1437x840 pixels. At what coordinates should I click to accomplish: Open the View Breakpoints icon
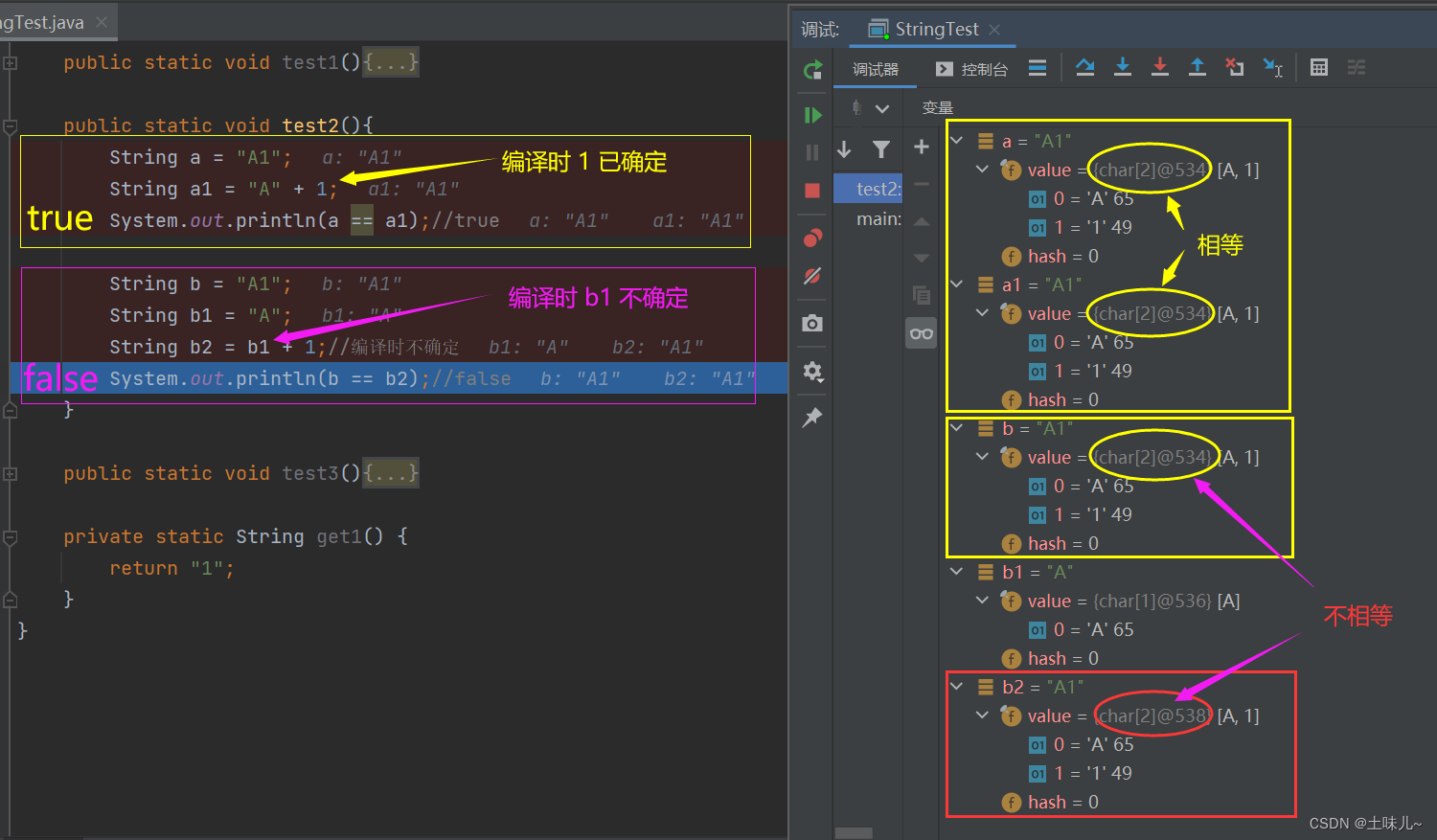click(x=812, y=238)
